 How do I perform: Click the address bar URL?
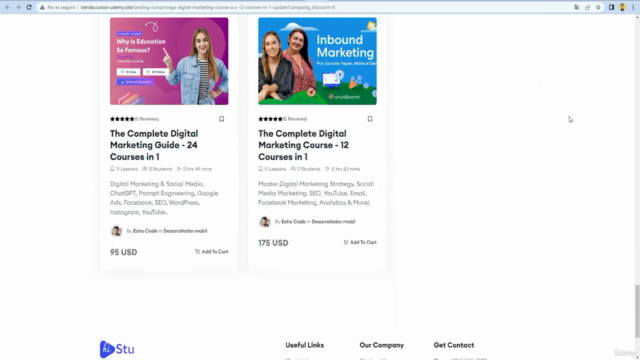(x=208, y=7)
